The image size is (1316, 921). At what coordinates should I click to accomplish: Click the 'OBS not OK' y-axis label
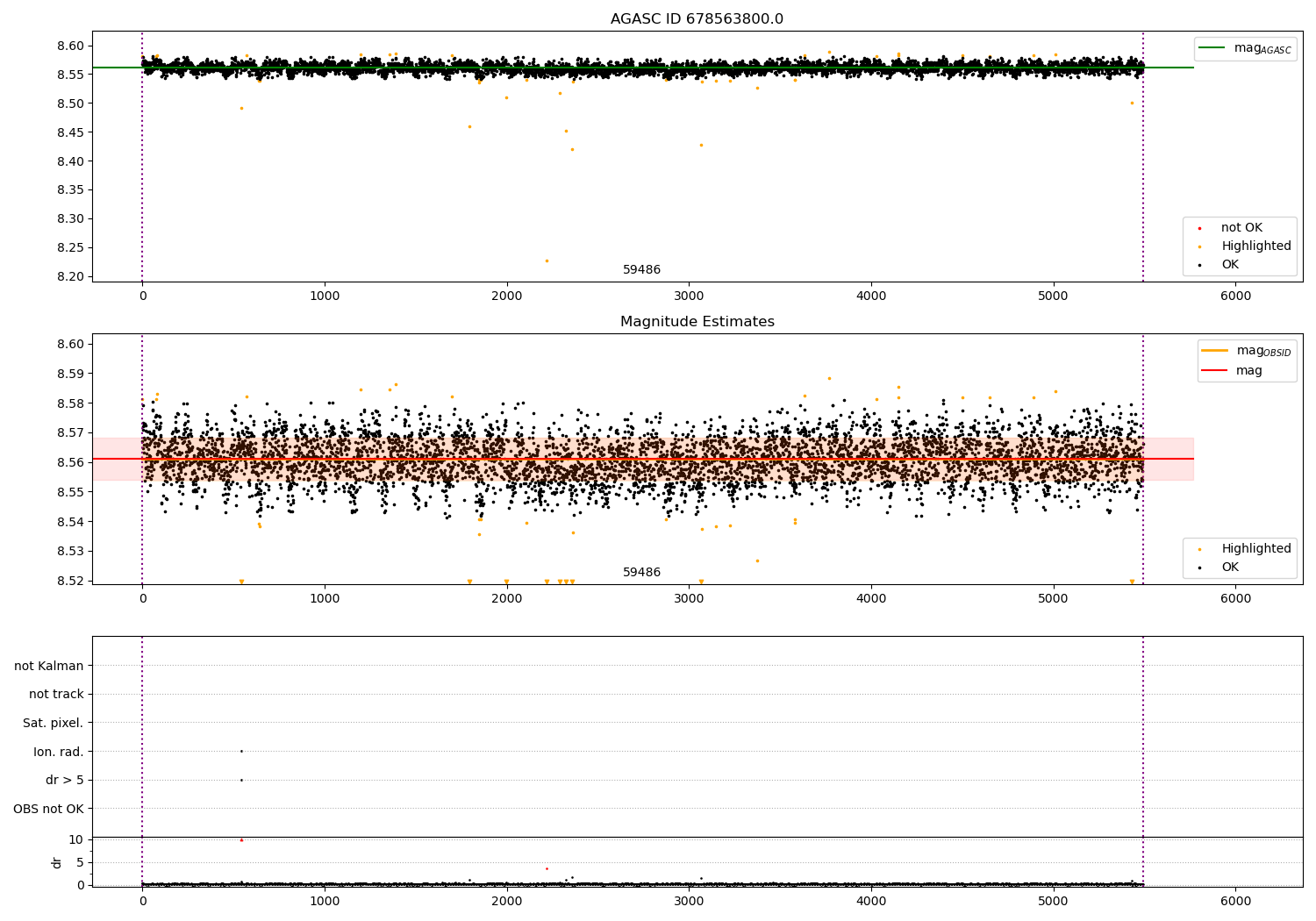pyautogui.click(x=48, y=809)
